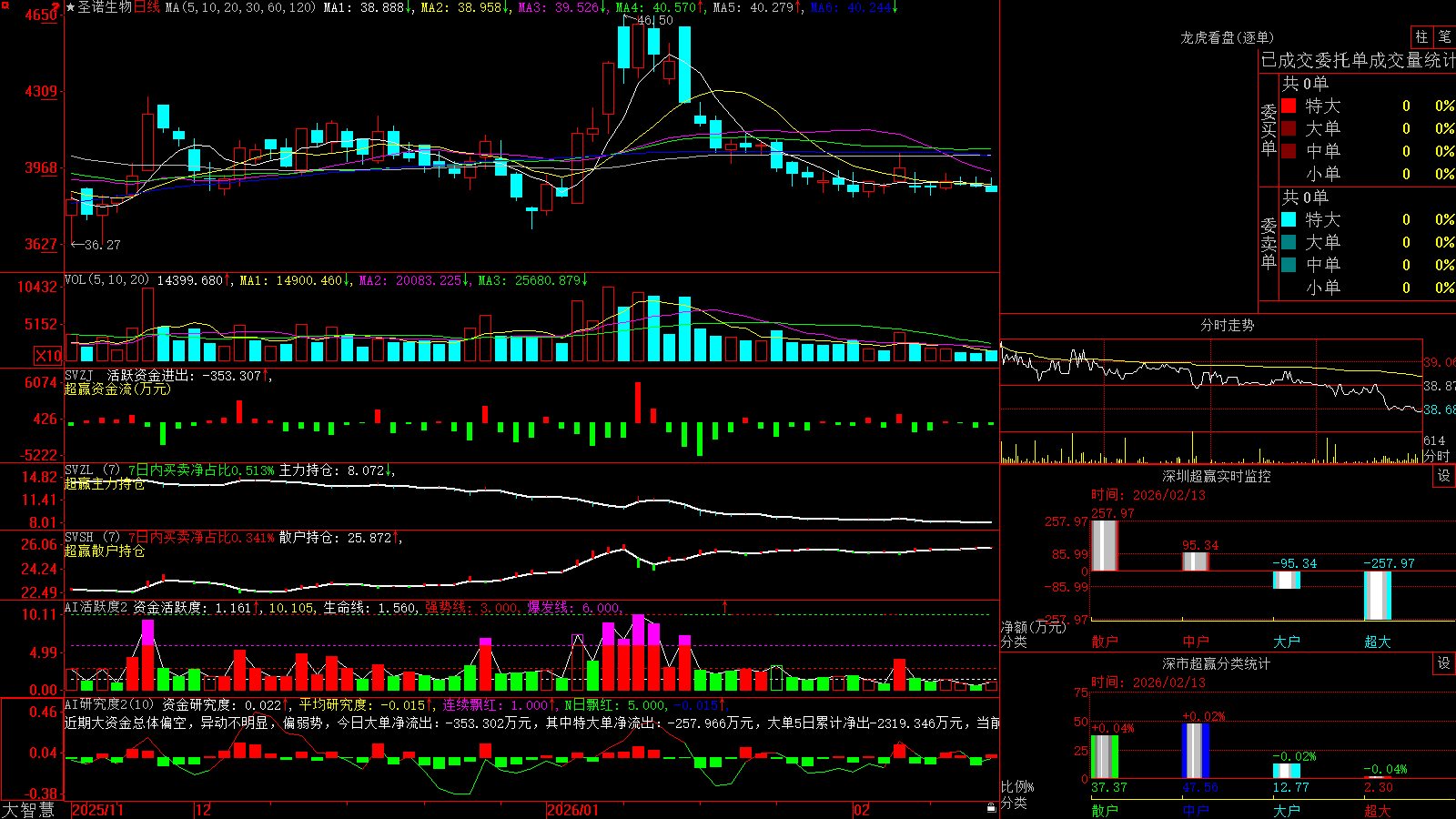Select the 12 month marker on timeline

203,810
